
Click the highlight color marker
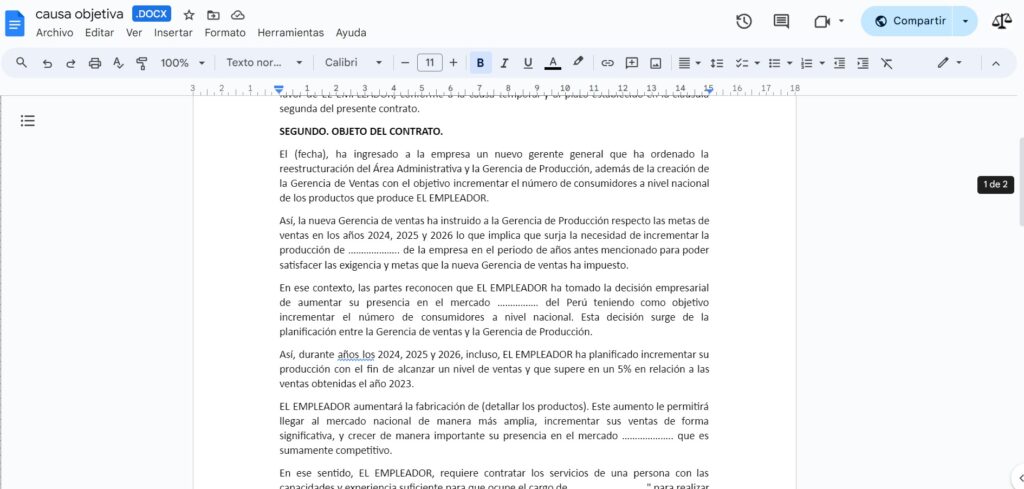[578, 62]
